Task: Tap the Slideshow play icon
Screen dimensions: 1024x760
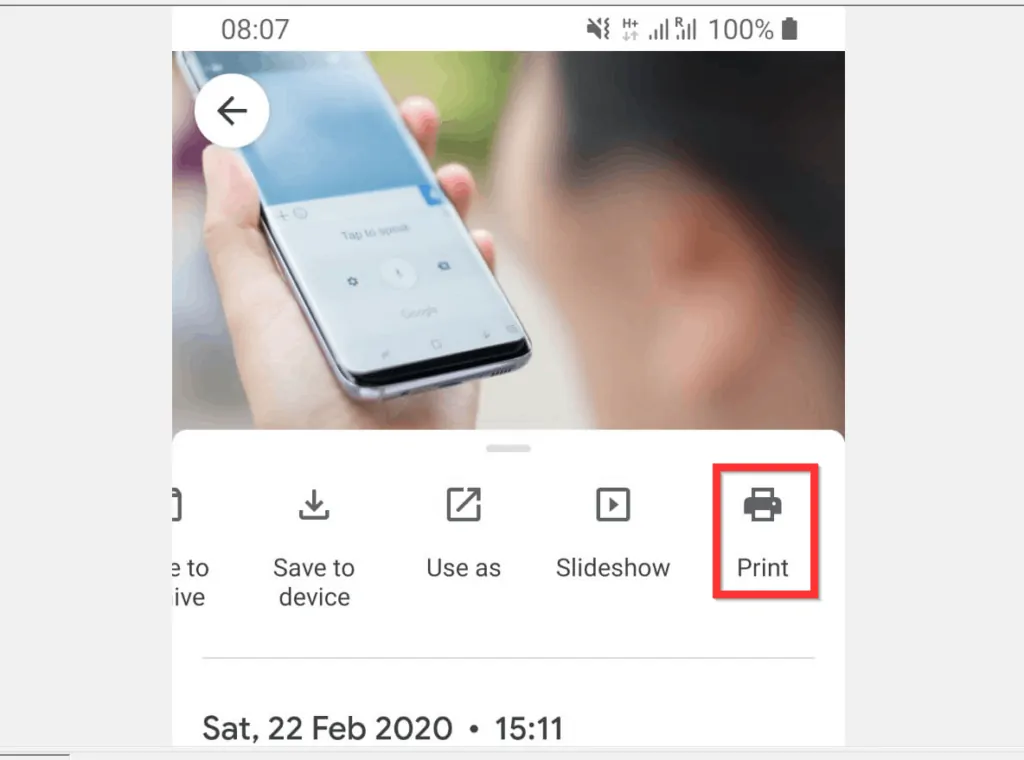Action: [x=613, y=504]
